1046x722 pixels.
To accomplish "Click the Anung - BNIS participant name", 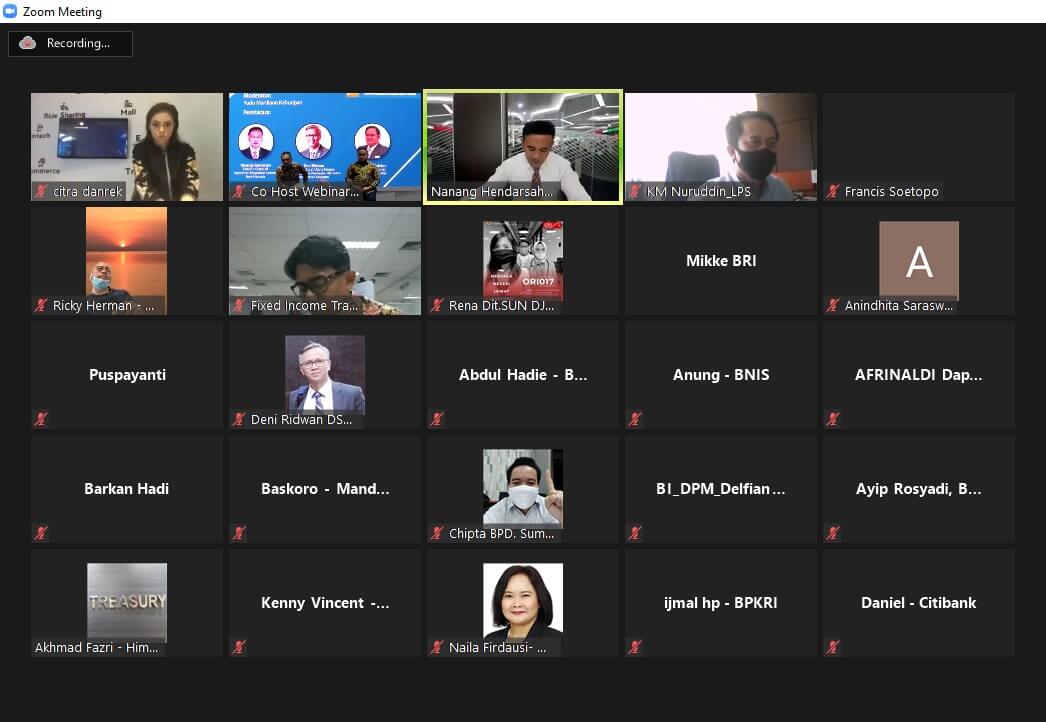I will point(721,375).
